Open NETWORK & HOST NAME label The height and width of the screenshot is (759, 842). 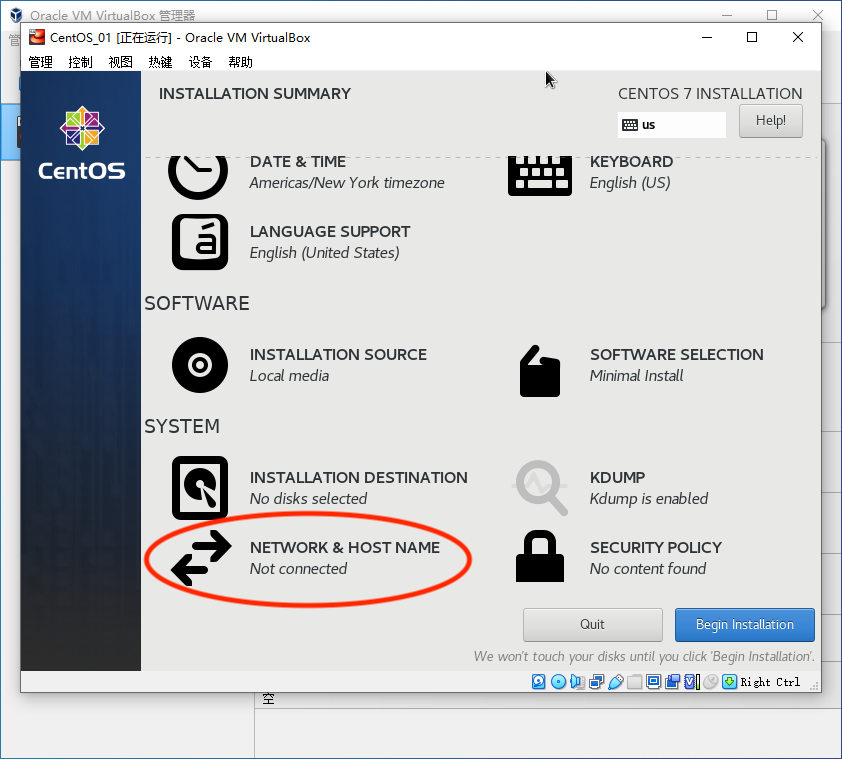[345, 547]
